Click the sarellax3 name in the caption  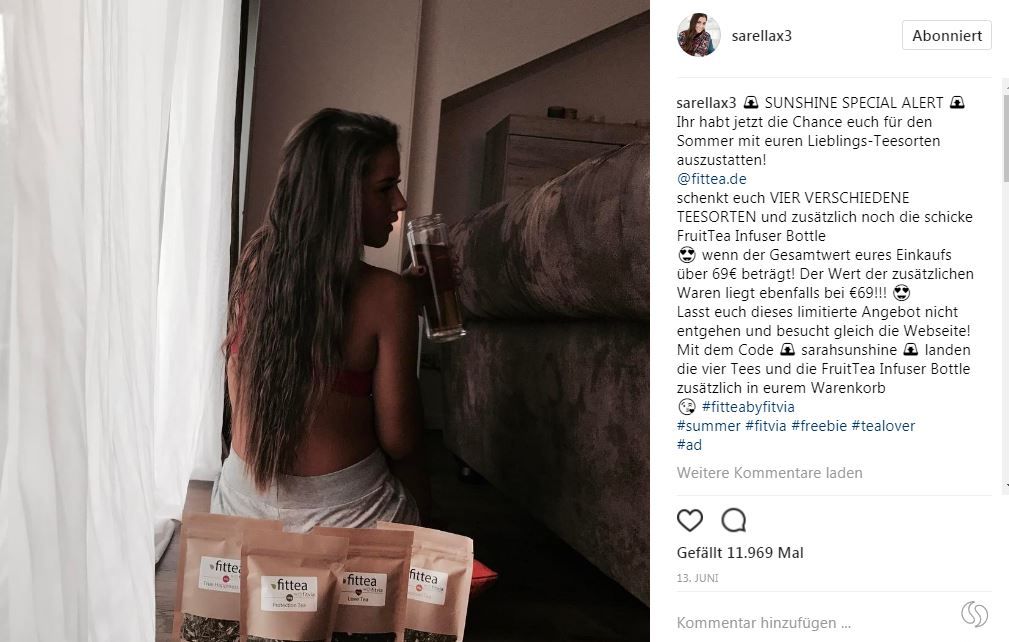[x=706, y=103]
